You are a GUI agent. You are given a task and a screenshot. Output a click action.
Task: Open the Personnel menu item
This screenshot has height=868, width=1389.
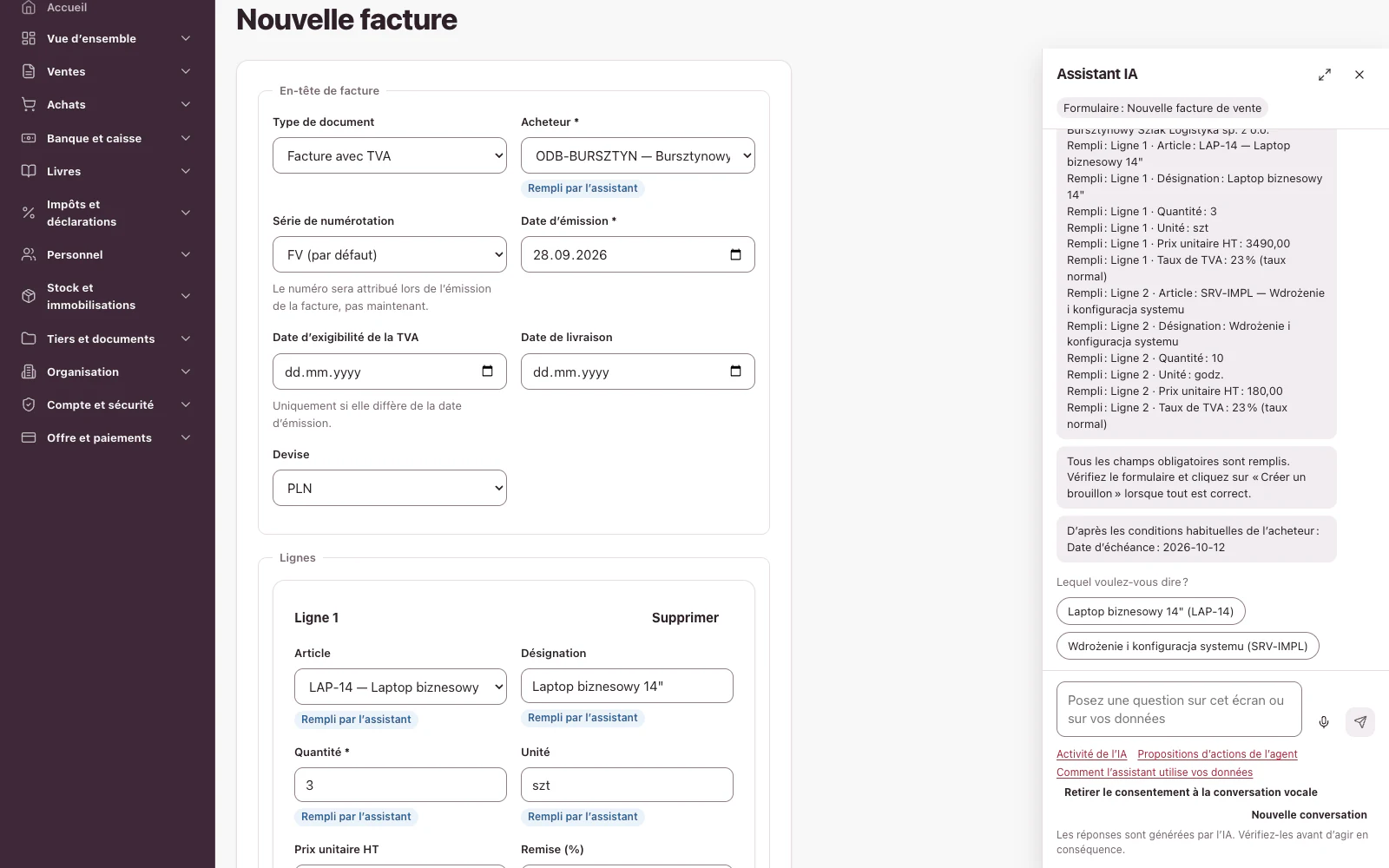[108, 254]
